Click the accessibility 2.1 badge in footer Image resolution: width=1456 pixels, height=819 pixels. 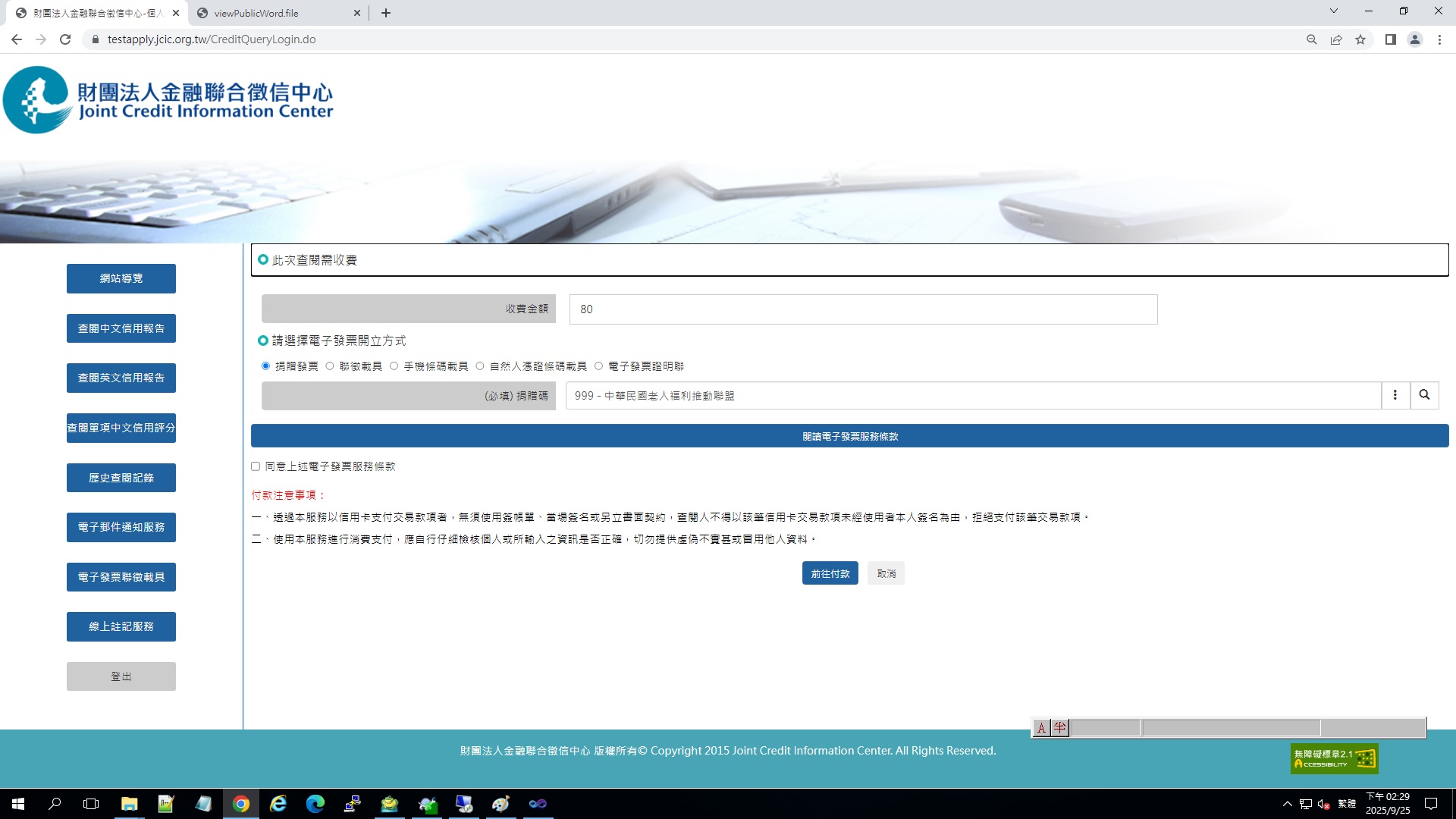tap(1334, 758)
